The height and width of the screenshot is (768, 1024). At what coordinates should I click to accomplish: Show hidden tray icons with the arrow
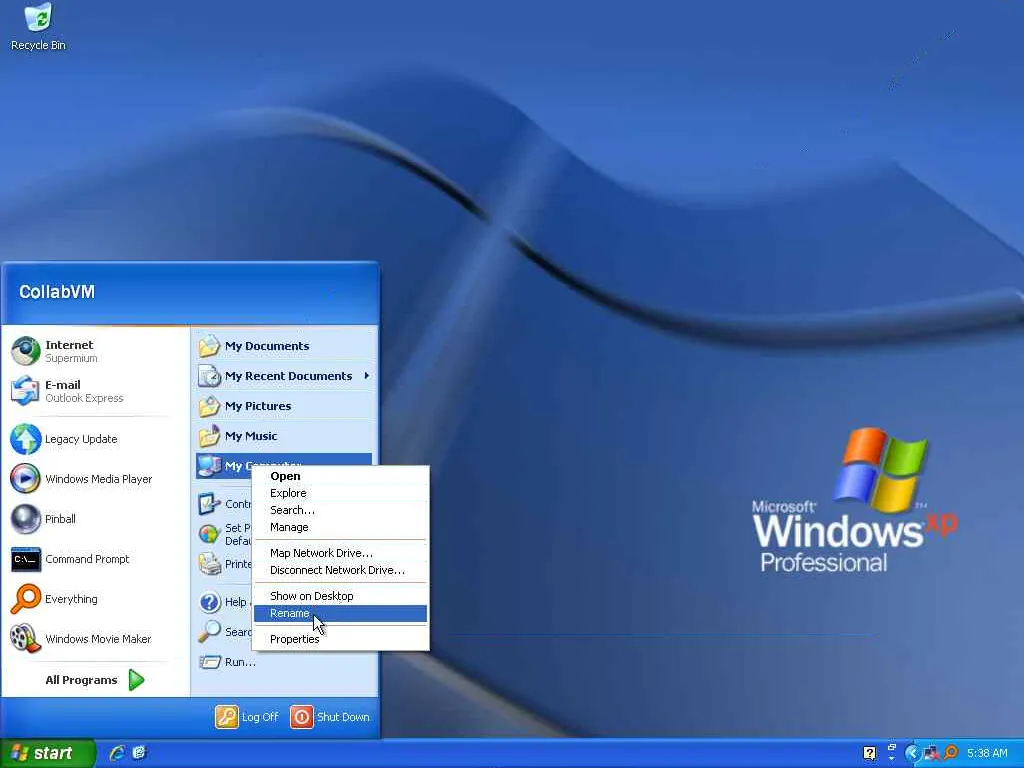pyautogui.click(x=912, y=754)
